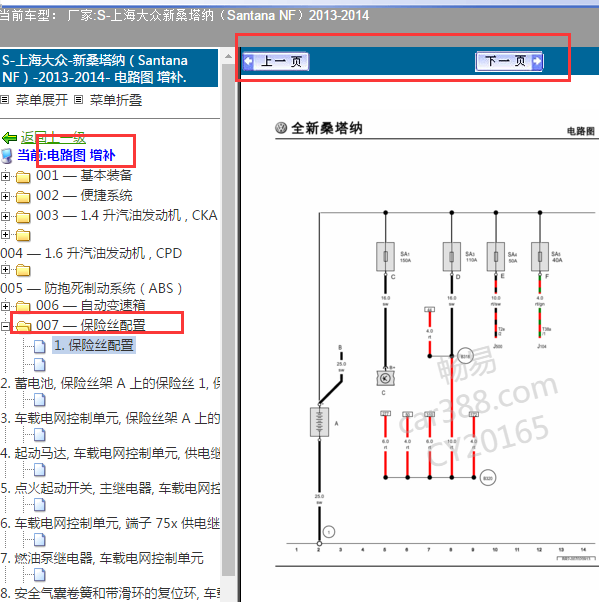This screenshot has width=599, height=602.
Task: Click the 返回上一级 back link
Action: (53, 137)
